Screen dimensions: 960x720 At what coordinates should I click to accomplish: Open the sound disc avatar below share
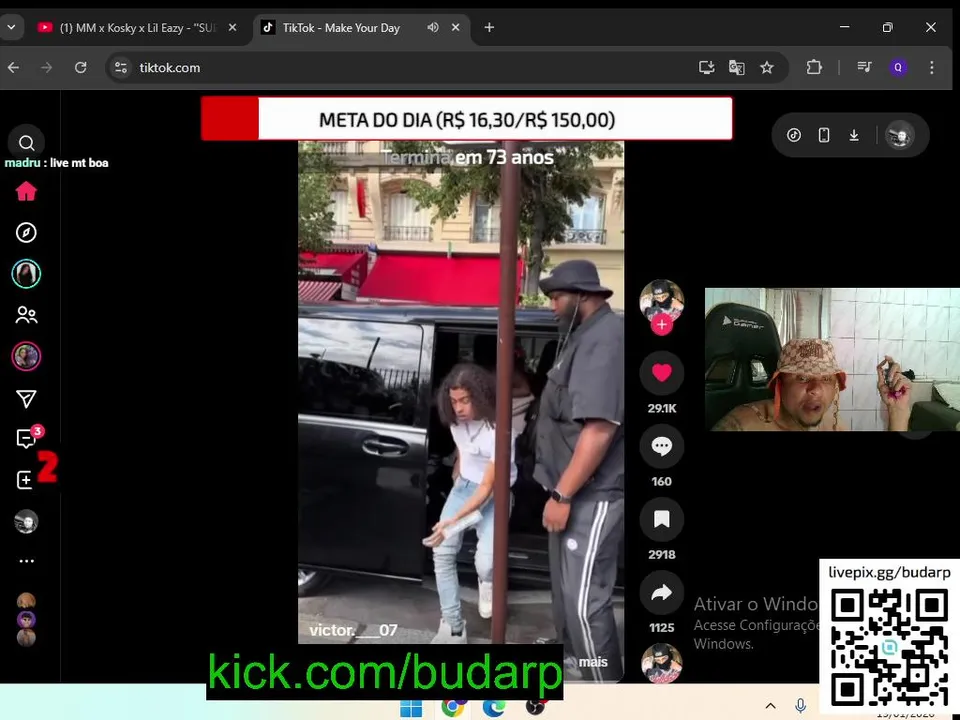point(662,663)
